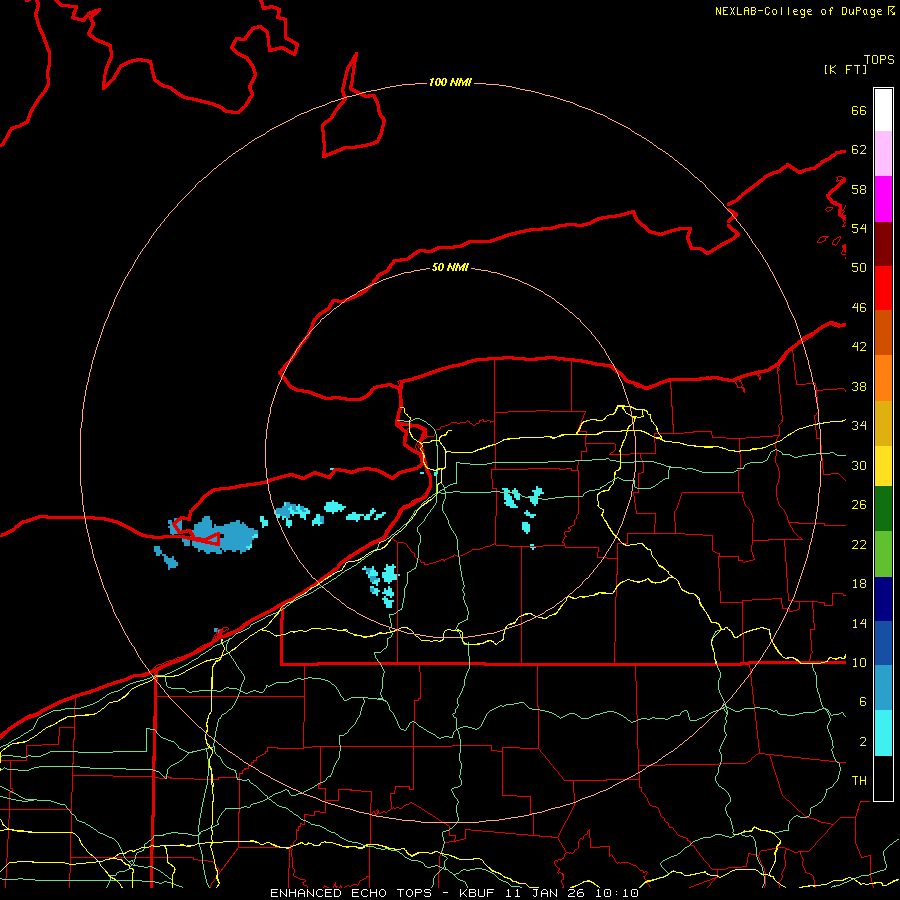
Task: Click the "62" legend value
Action: 859,150
